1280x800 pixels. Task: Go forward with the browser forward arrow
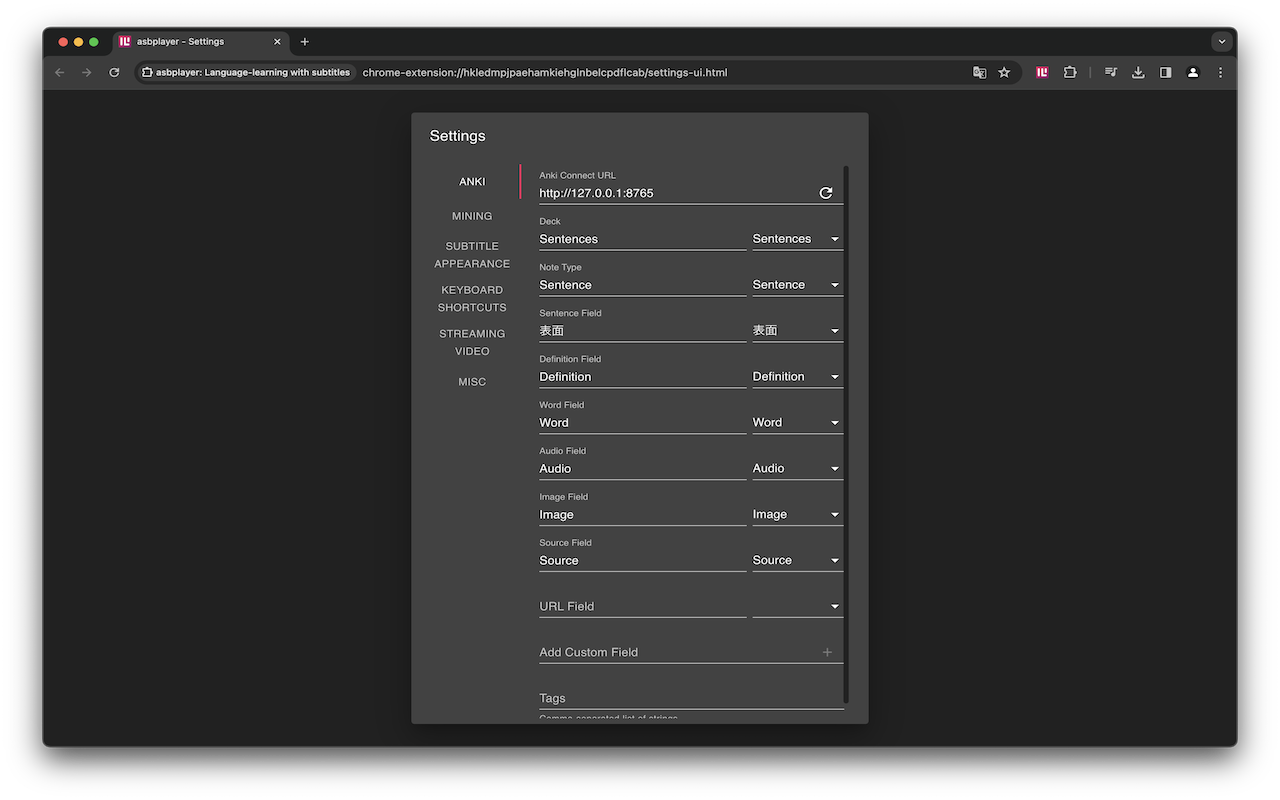(87, 72)
